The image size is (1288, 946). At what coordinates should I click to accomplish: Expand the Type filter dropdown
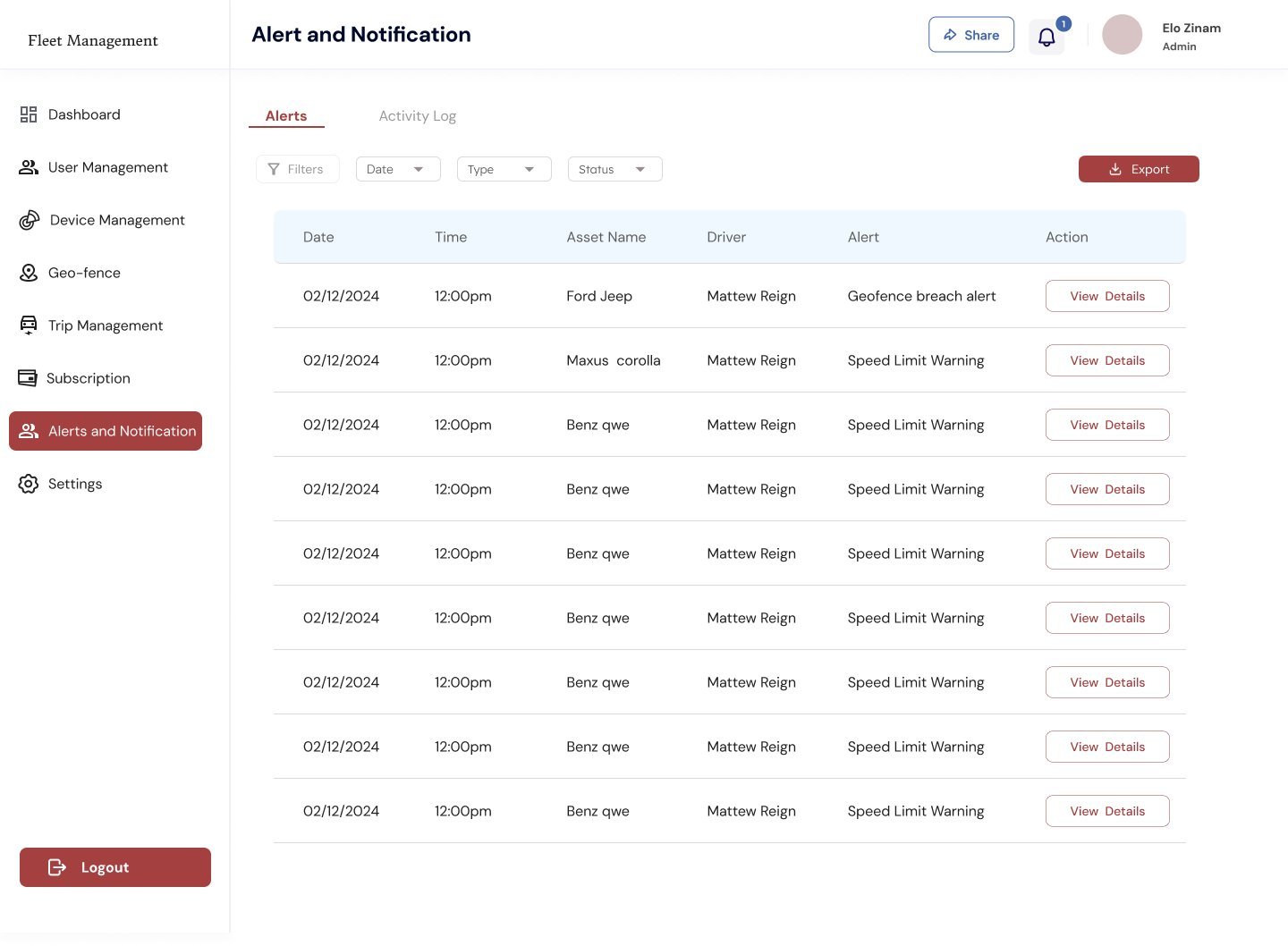504,169
